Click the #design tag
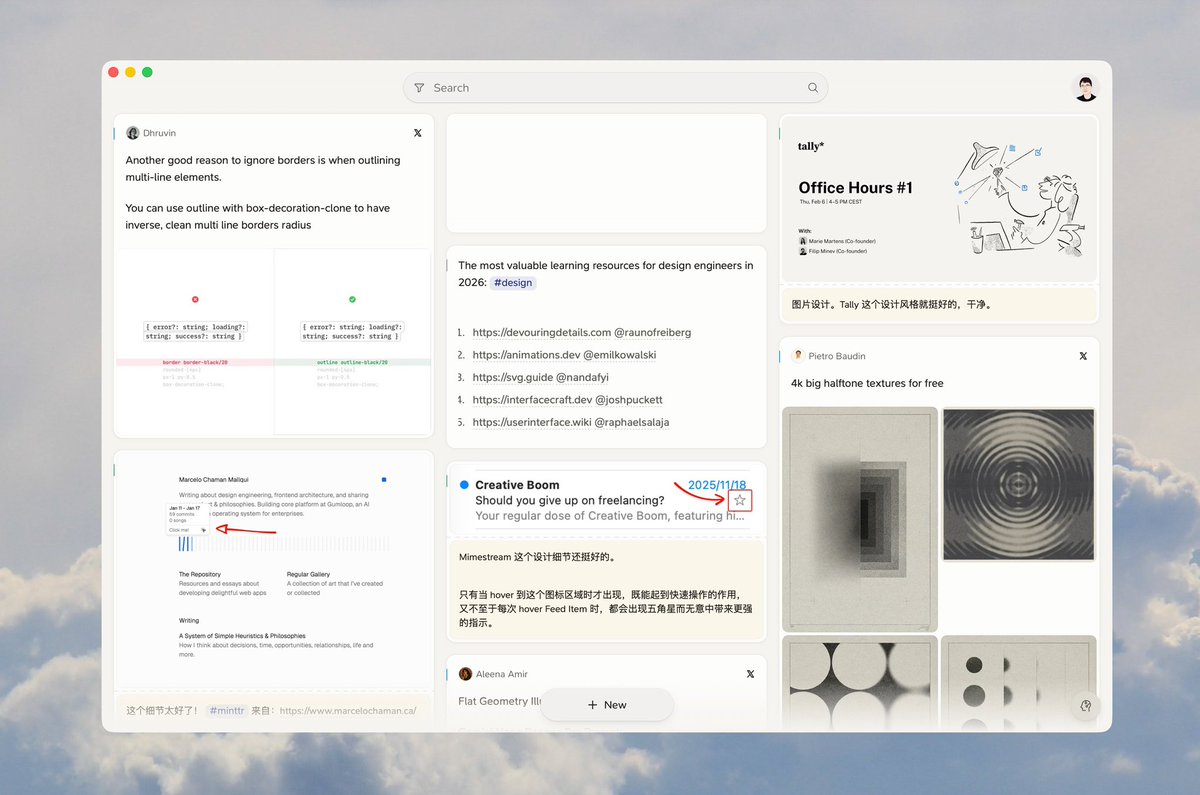The width and height of the screenshot is (1200, 795). coord(512,283)
